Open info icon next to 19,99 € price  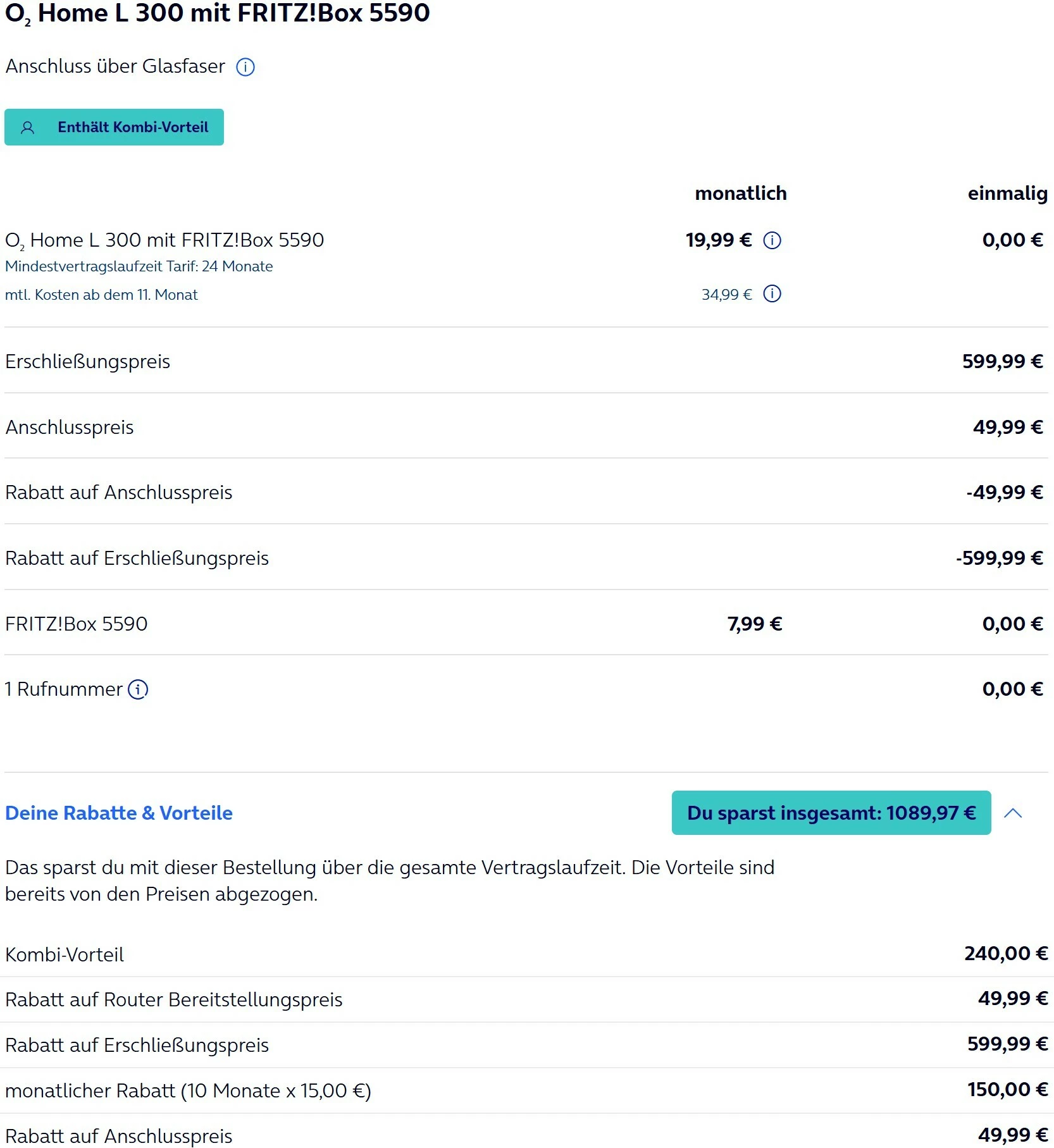(772, 240)
